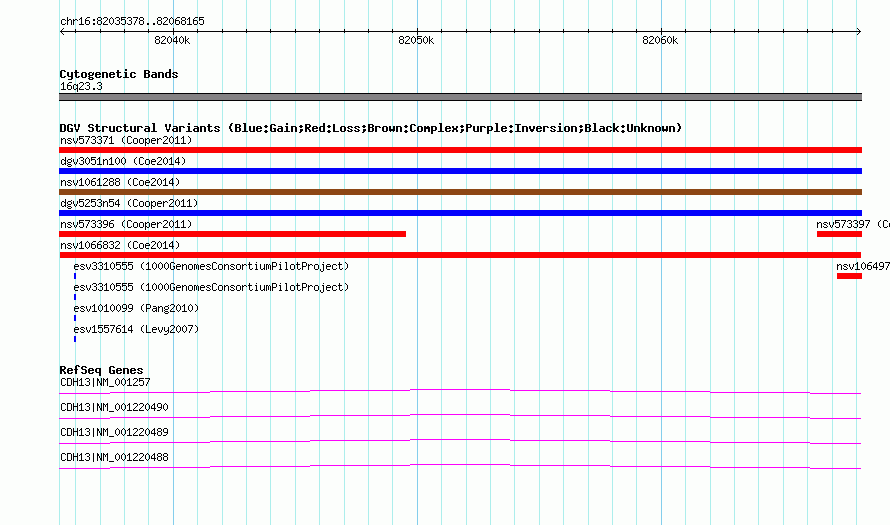This screenshot has width=890, height=525.
Task: Click the 82050k ruler position label
Action: click(416, 40)
